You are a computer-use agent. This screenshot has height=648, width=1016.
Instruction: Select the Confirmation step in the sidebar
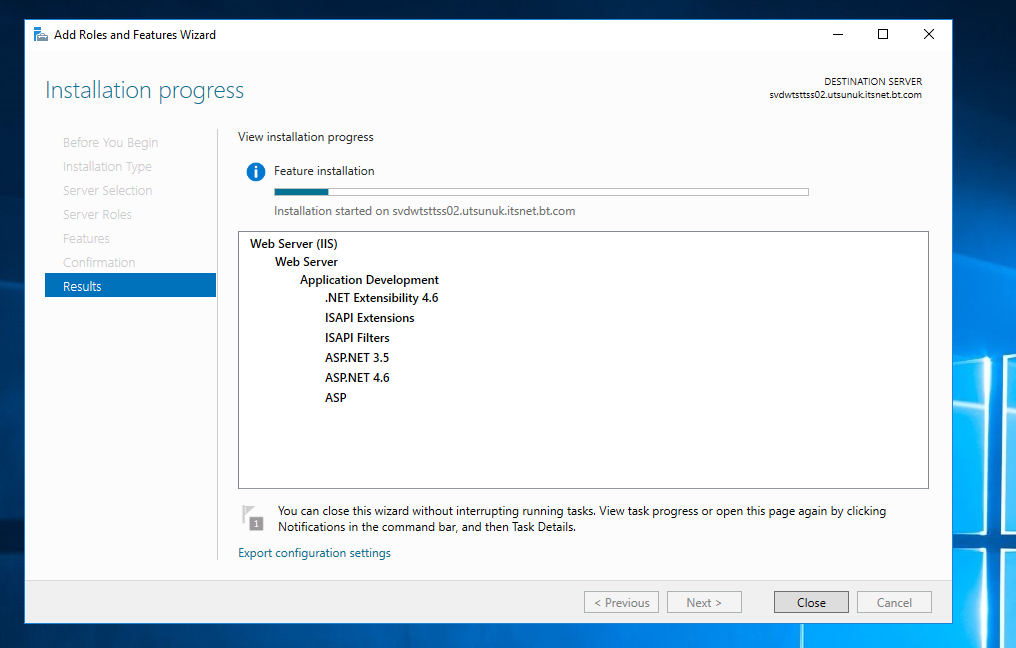(99, 262)
